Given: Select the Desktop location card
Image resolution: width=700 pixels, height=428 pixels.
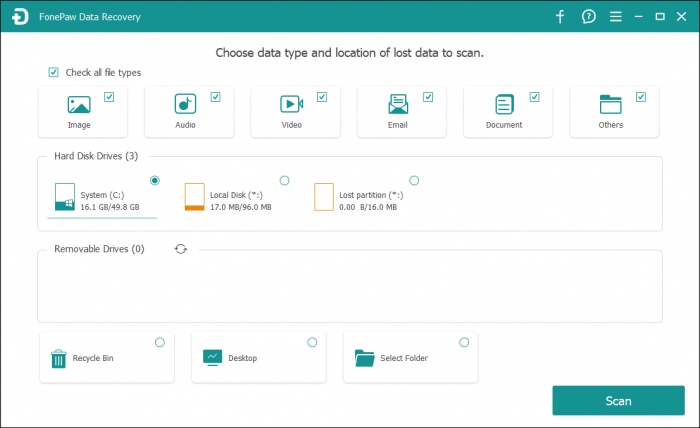Looking at the screenshot, I should 258,357.
